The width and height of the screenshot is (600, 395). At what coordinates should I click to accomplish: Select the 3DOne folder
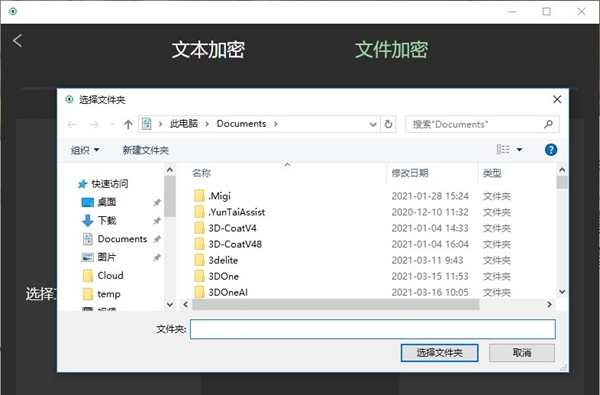click(223, 276)
